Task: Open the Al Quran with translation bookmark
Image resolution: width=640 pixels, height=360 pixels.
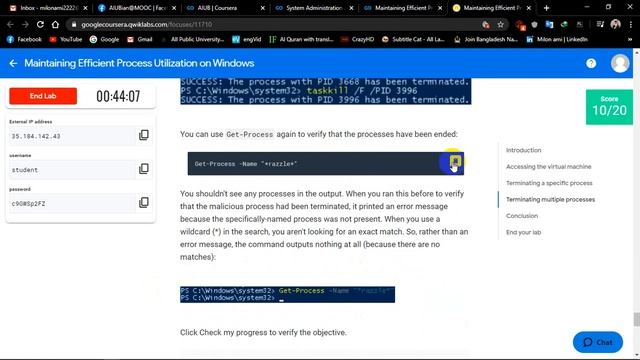Action: (x=301, y=39)
